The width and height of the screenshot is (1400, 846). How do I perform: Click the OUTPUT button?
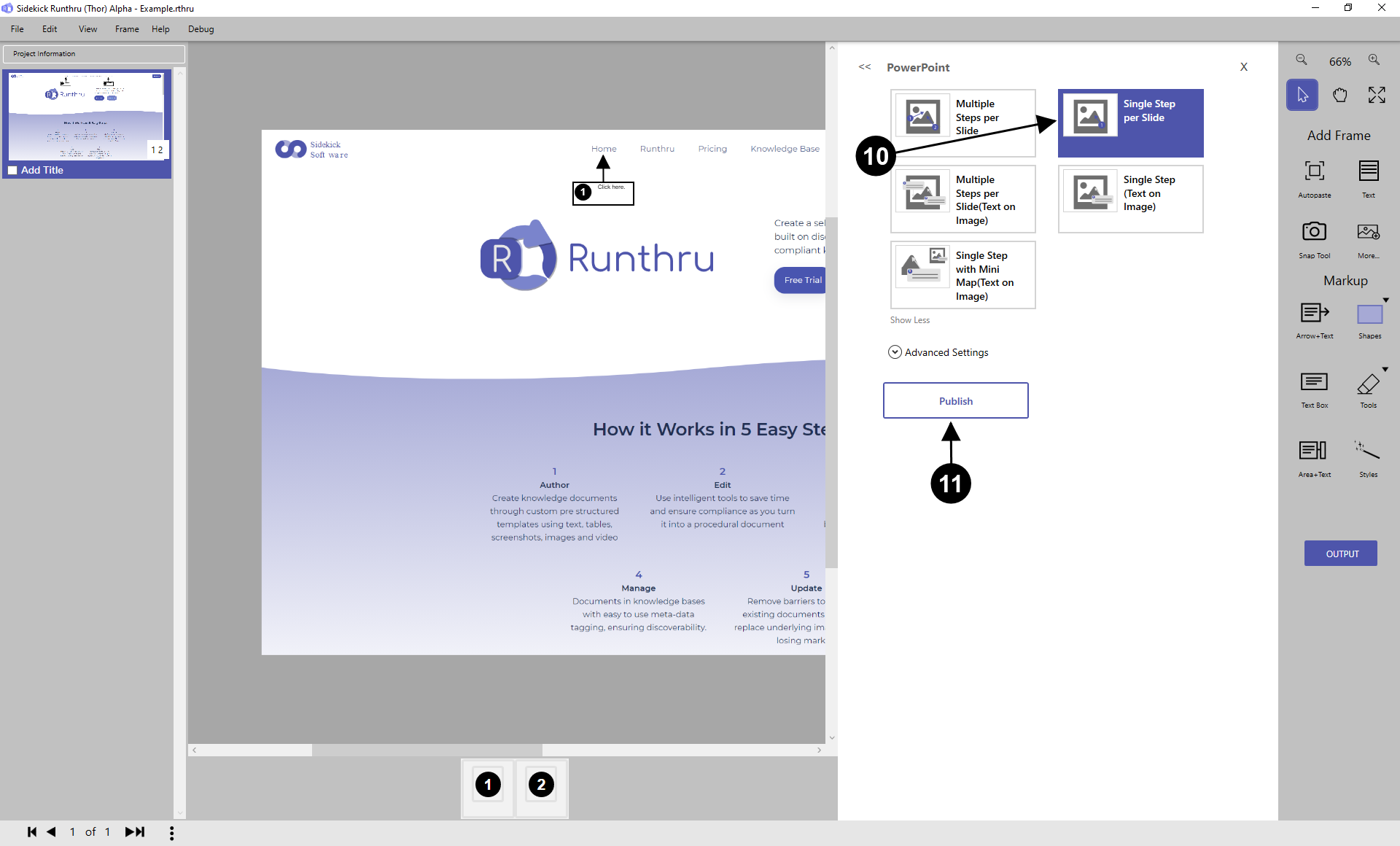[x=1341, y=554]
